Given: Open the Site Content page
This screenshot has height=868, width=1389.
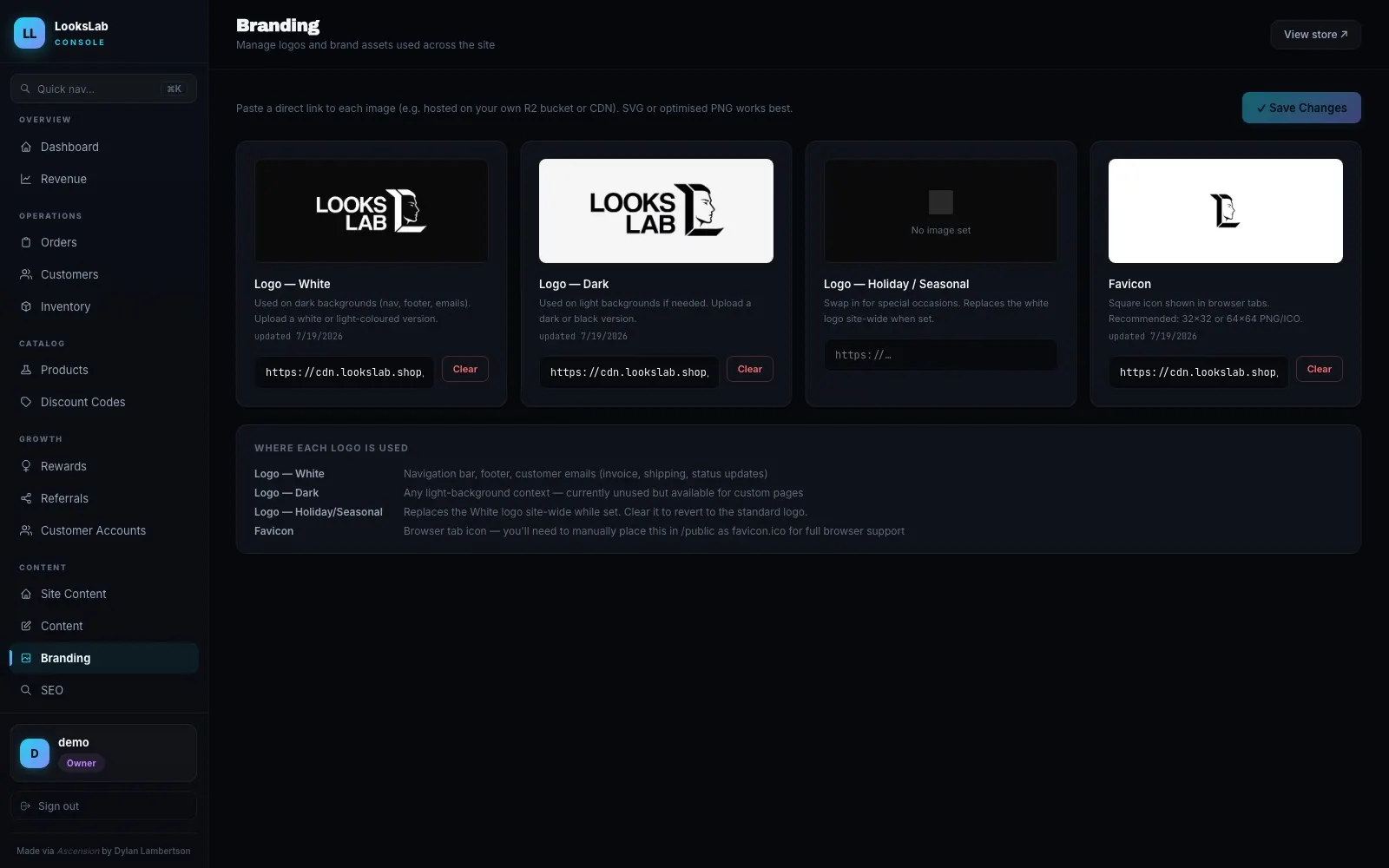Looking at the screenshot, I should pos(104,594).
